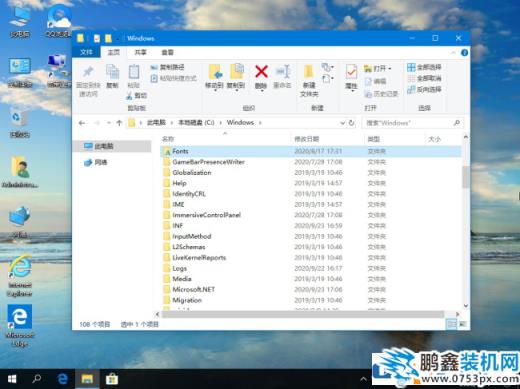Click the Pin to Quick access icon
Screen dimensions: 520x389
(x=88, y=72)
